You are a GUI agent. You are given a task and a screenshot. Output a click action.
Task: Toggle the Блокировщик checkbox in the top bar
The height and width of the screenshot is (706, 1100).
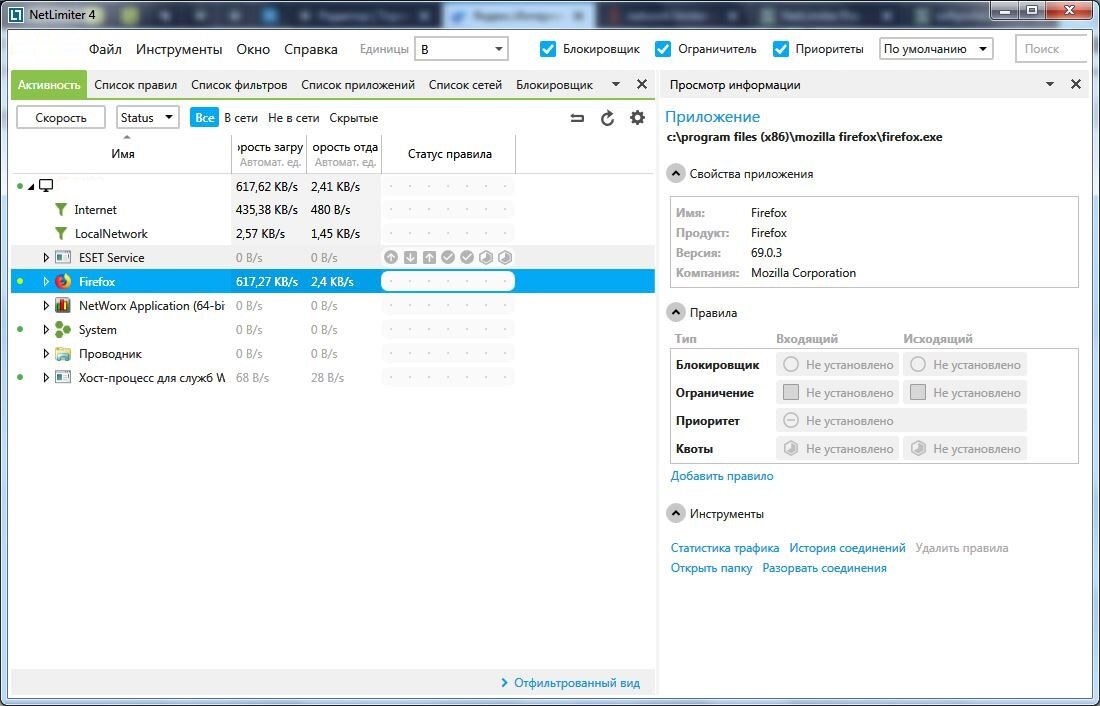pos(548,49)
